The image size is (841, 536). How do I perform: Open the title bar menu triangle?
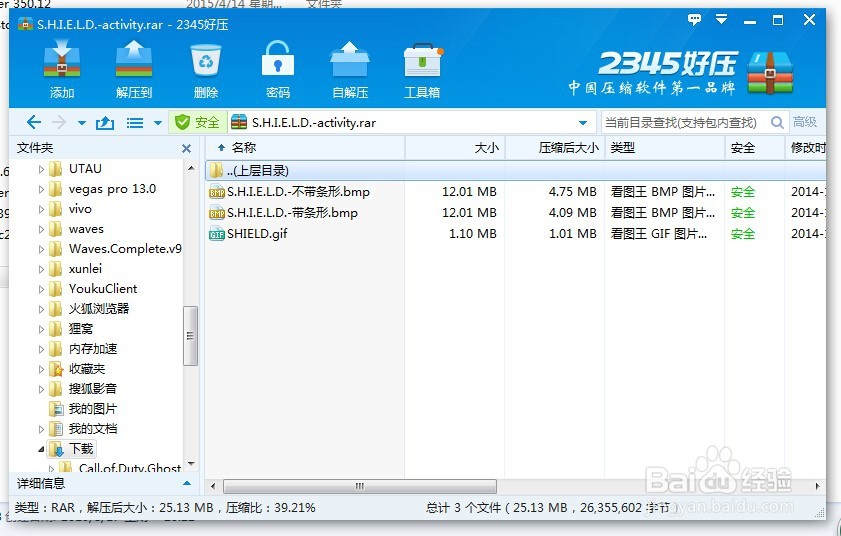click(x=722, y=20)
